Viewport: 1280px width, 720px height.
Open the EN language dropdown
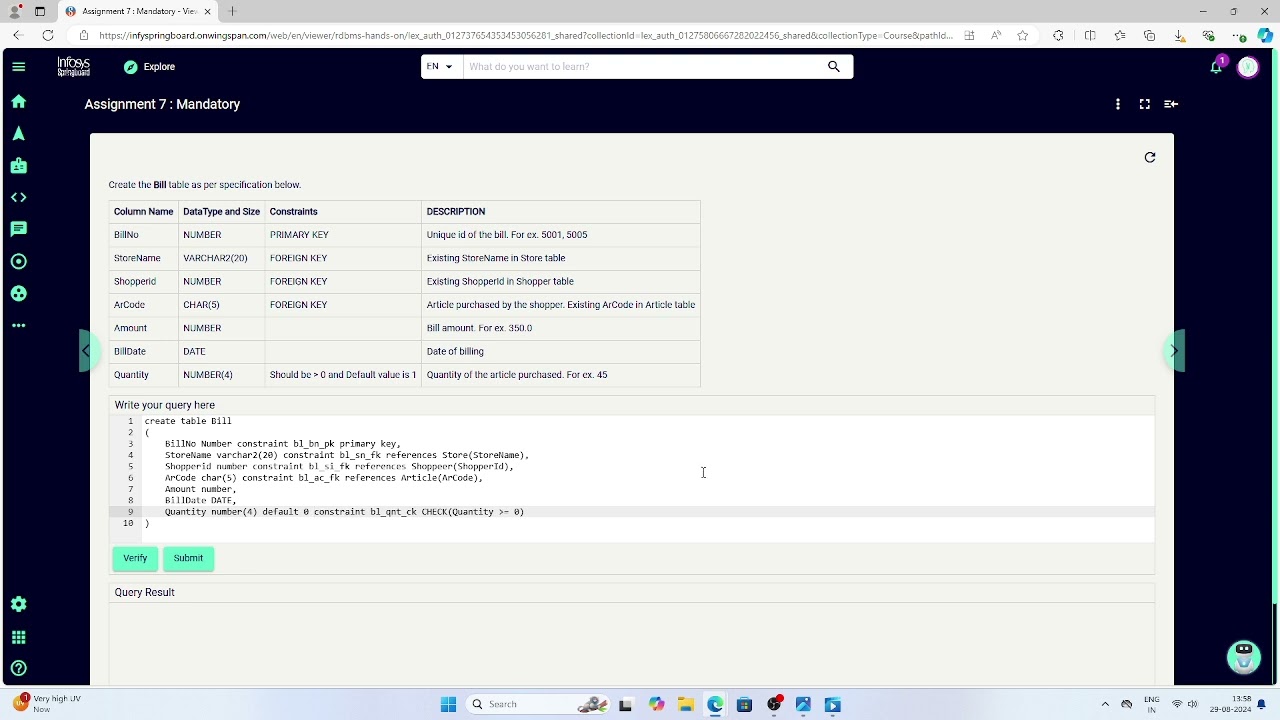[x=440, y=67]
